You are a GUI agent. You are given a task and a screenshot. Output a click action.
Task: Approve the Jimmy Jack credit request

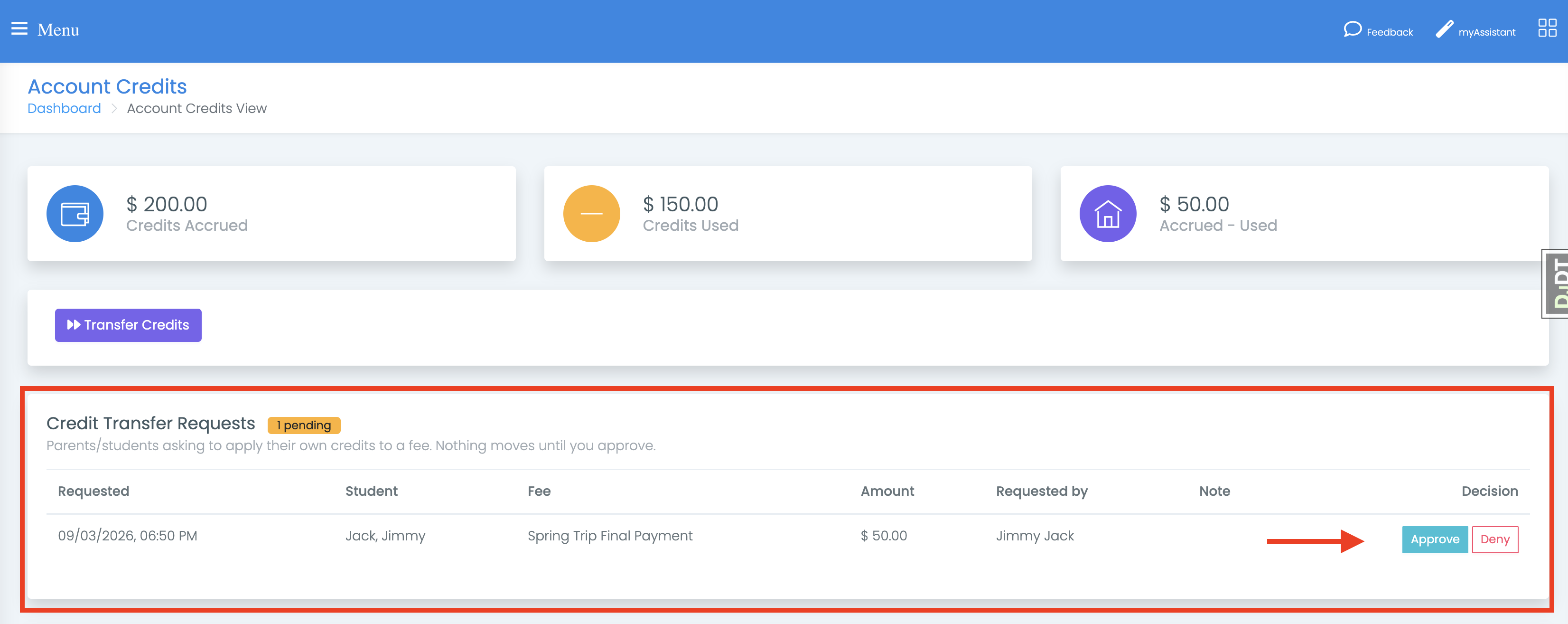point(1435,540)
